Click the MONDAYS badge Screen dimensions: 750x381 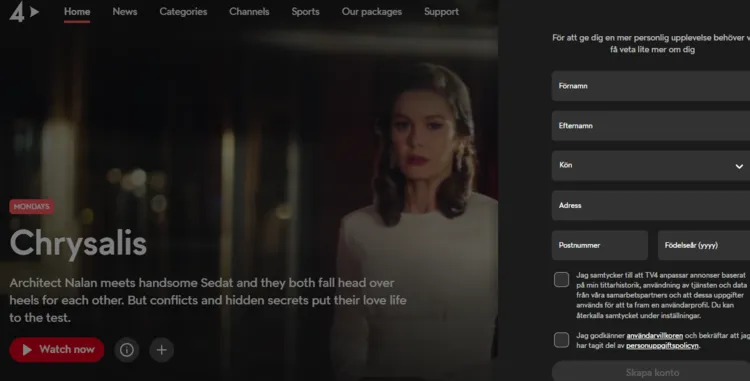coord(32,207)
